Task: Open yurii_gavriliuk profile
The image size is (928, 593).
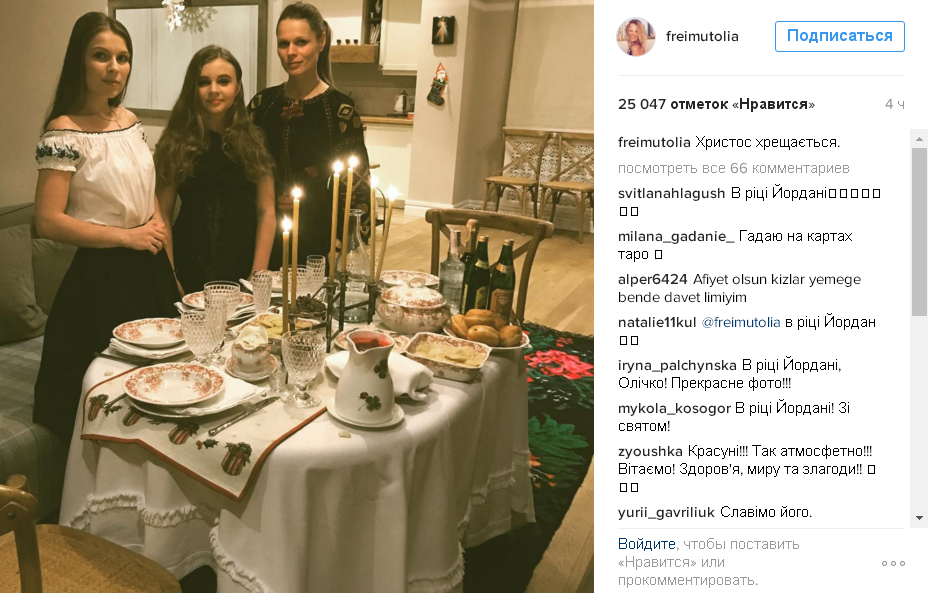Action: click(666, 513)
